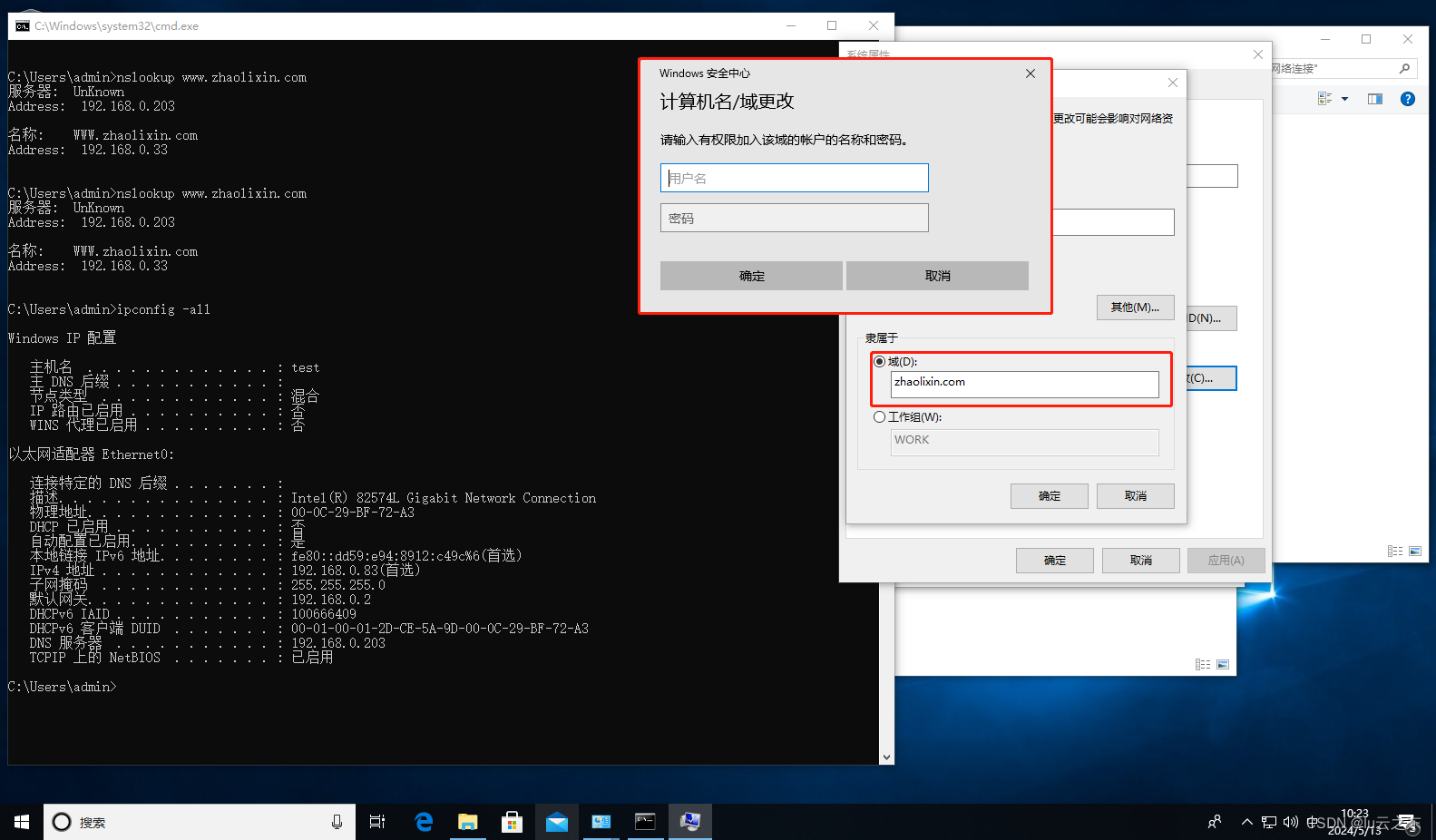Minimize the cmd window

point(791,25)
